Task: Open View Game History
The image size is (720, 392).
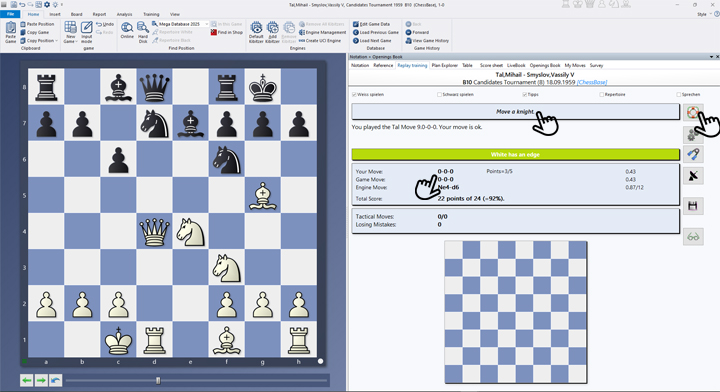Action: pyautogui.click(x=427, y=40)
